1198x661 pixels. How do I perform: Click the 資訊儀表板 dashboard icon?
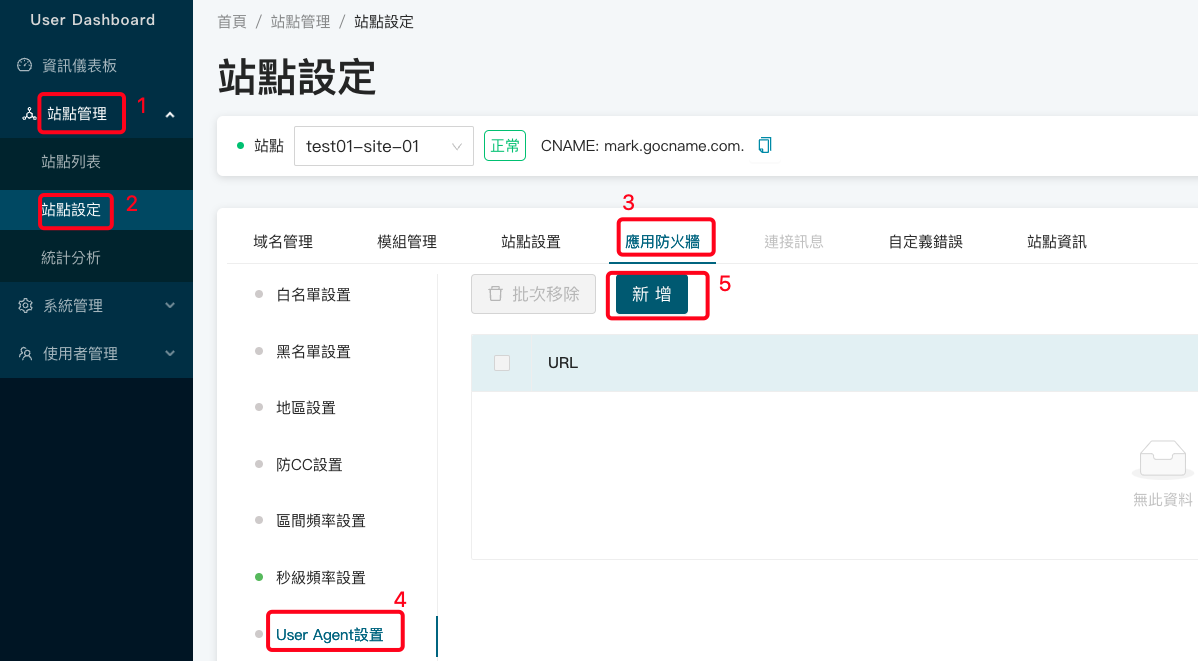(25, 65)
